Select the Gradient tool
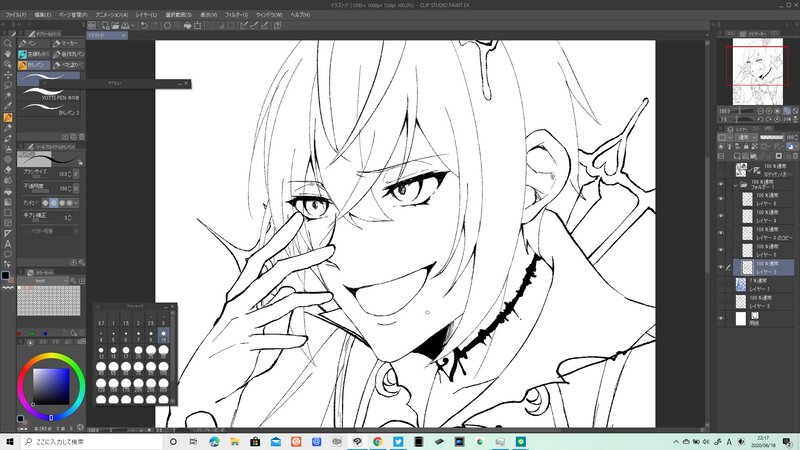Viewport: 800px width, 450px height. tap(7, 202)
